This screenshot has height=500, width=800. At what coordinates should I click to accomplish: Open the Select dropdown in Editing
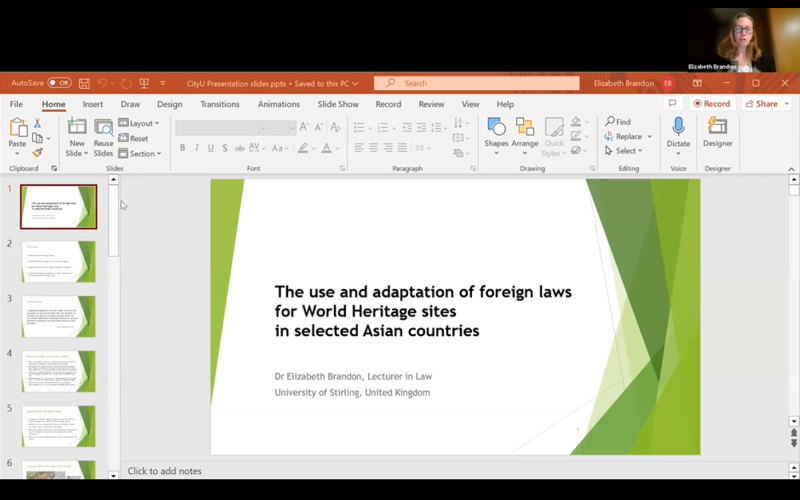pos(627,151)
